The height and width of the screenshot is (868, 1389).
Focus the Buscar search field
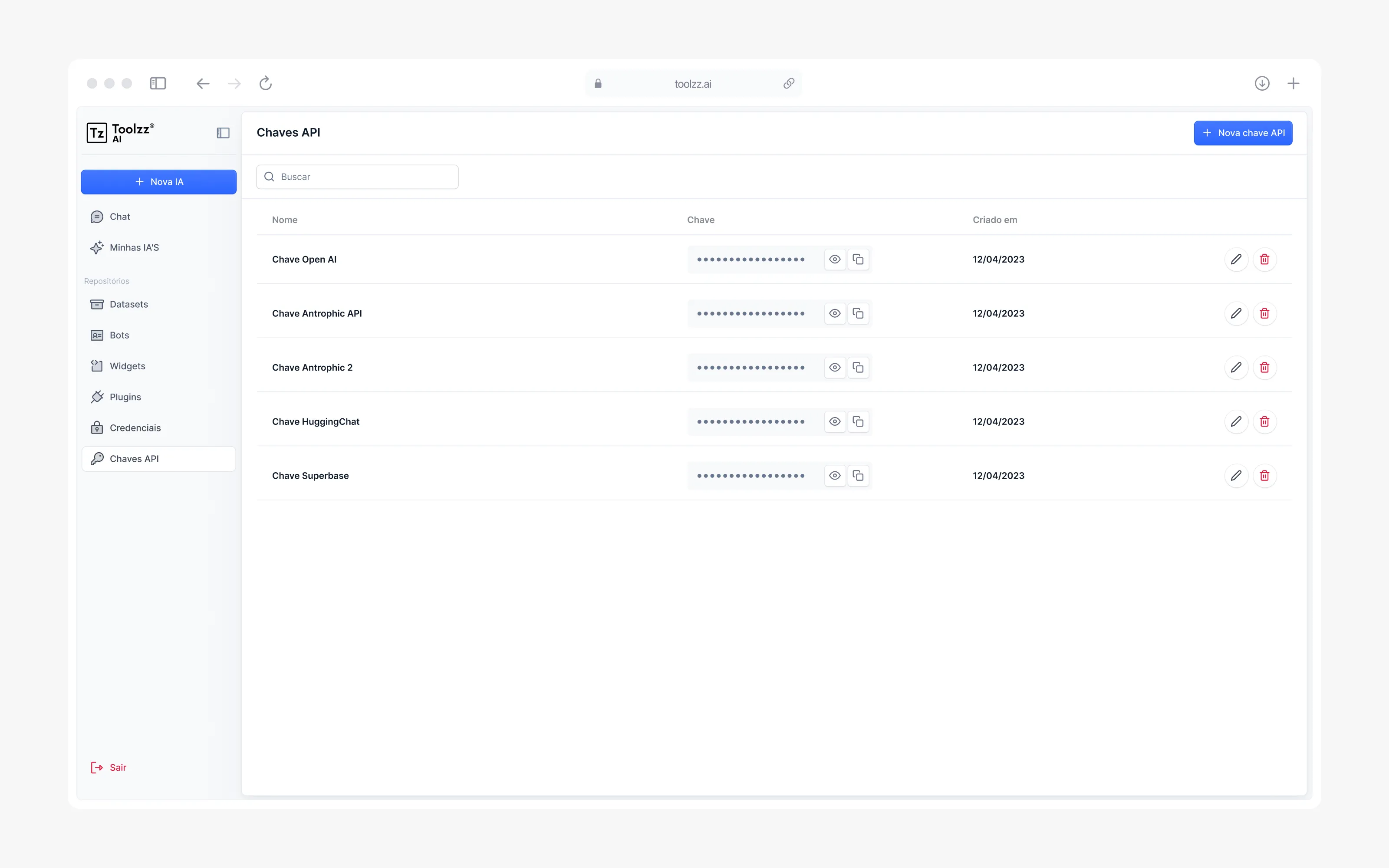365,177
